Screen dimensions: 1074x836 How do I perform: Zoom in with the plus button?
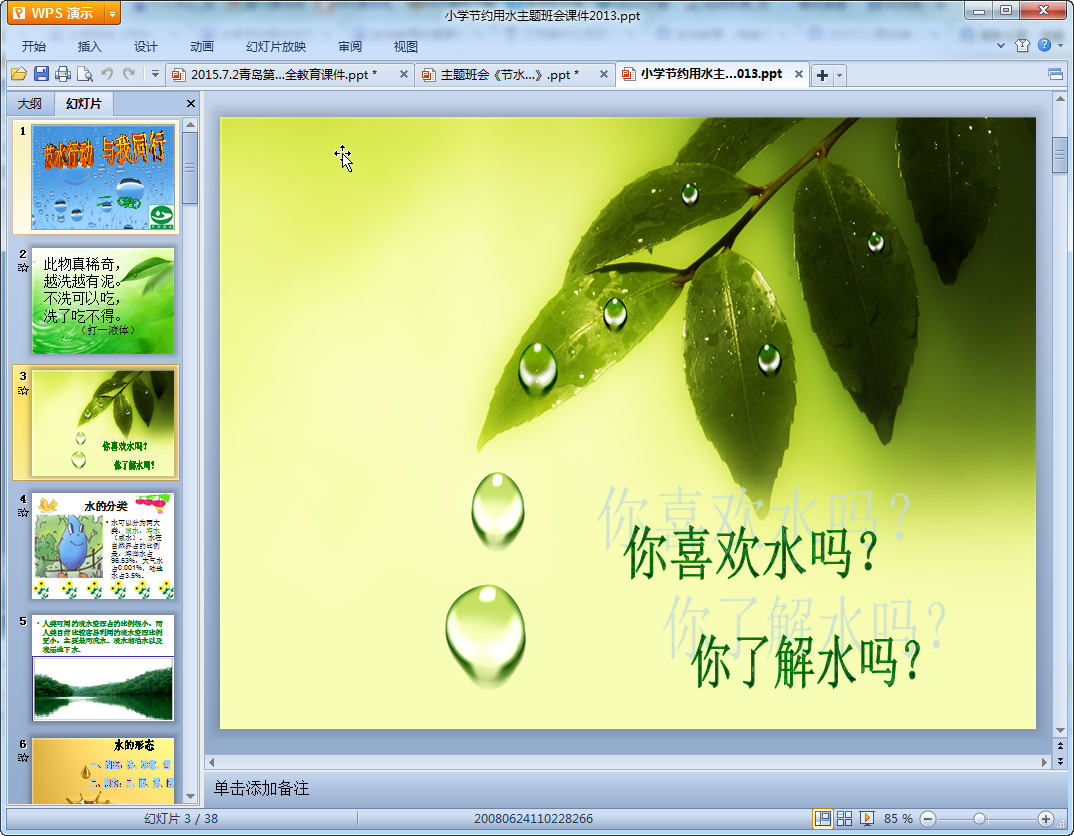tap(1045, 818)
